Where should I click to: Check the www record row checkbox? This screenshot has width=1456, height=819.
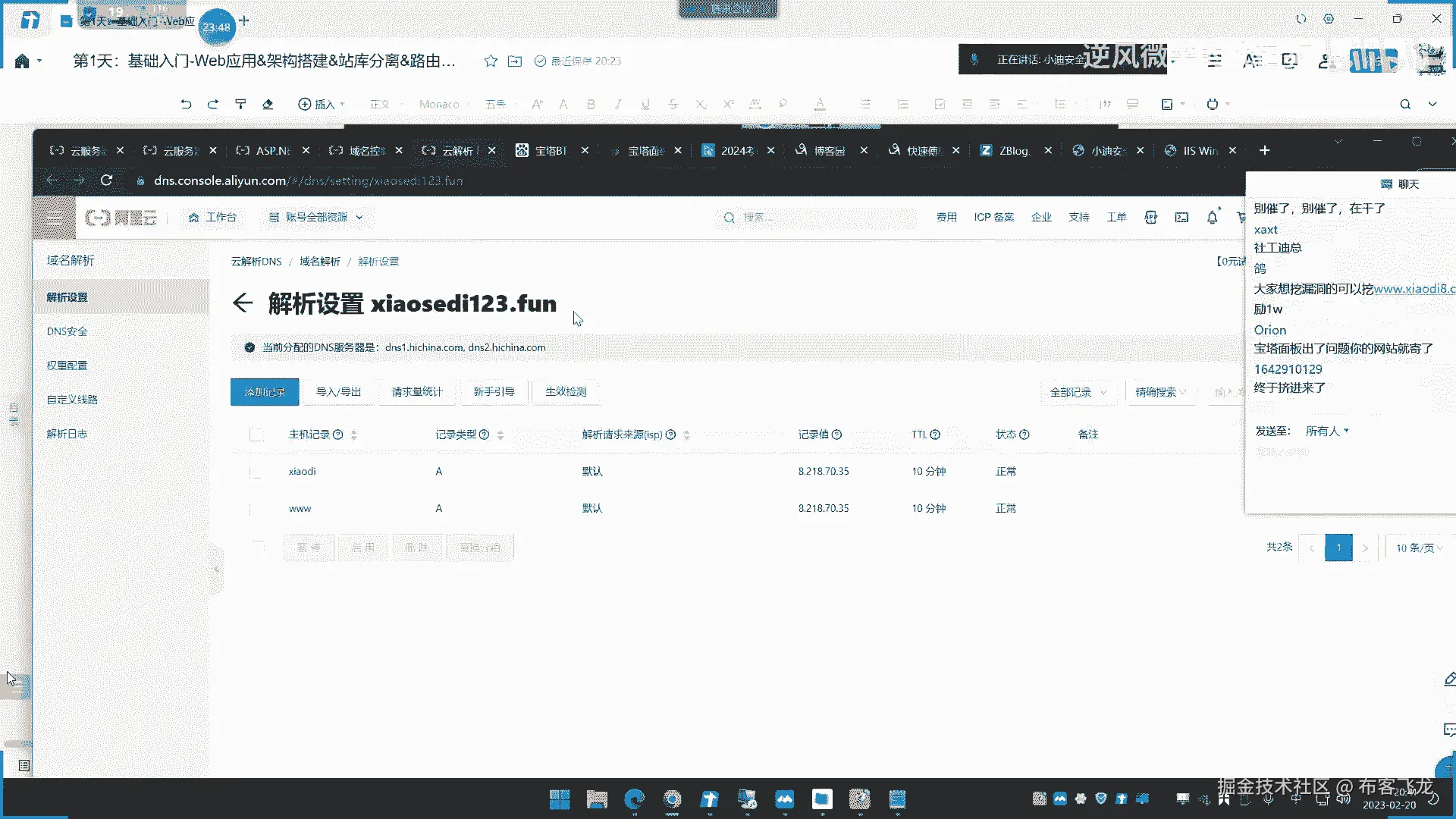tap(256, 509)
